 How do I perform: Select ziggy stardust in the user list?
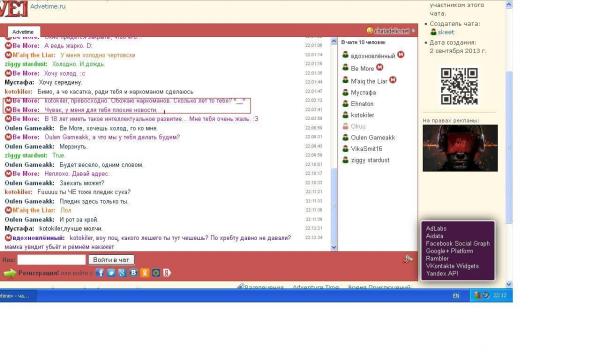click(370, 160)
